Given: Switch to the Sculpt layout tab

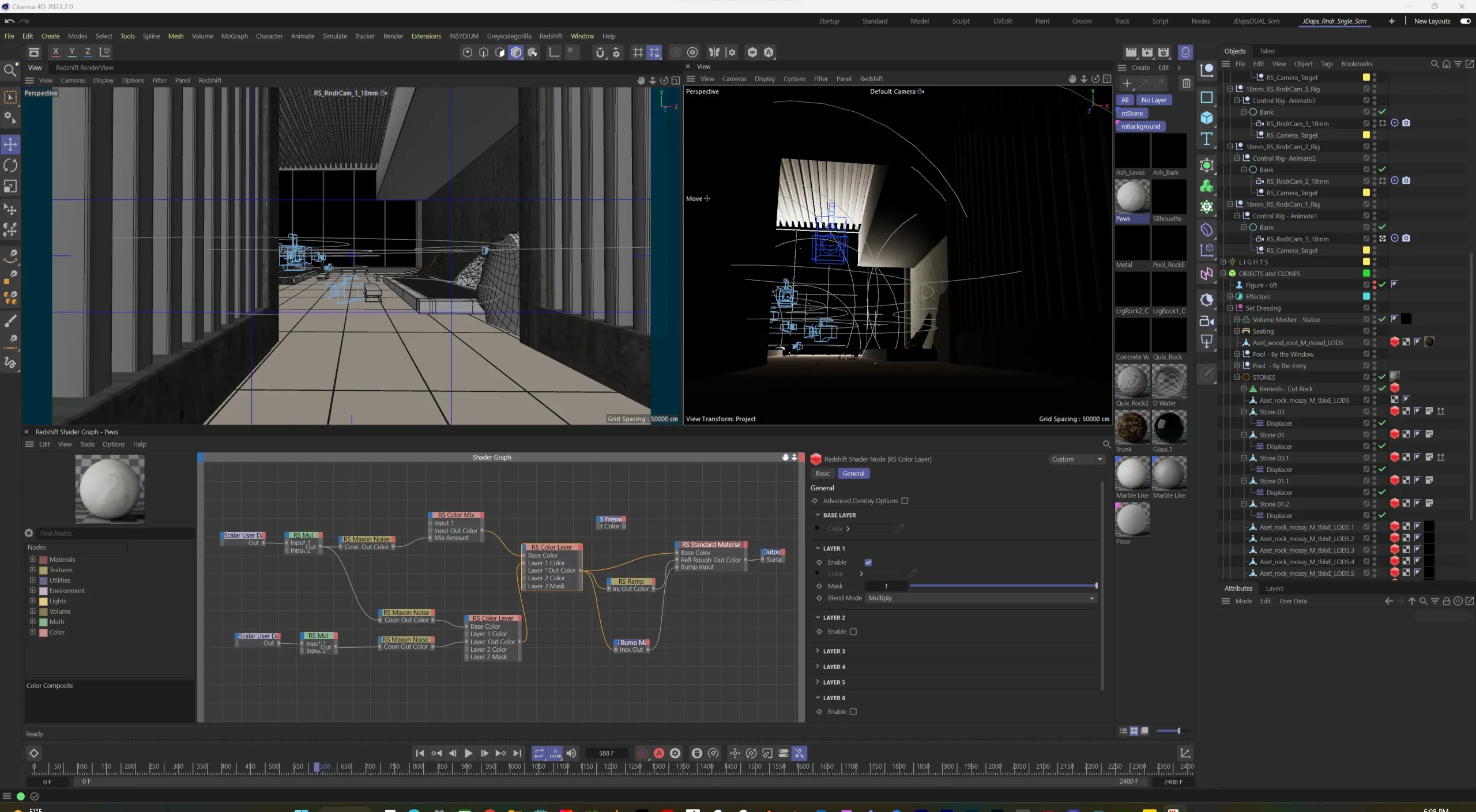Looking at the screenshot, I should tap(961, 21).
